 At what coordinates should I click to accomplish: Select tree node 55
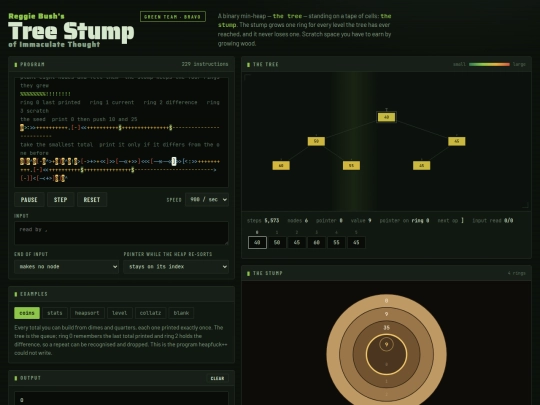[x=351, y=166]
